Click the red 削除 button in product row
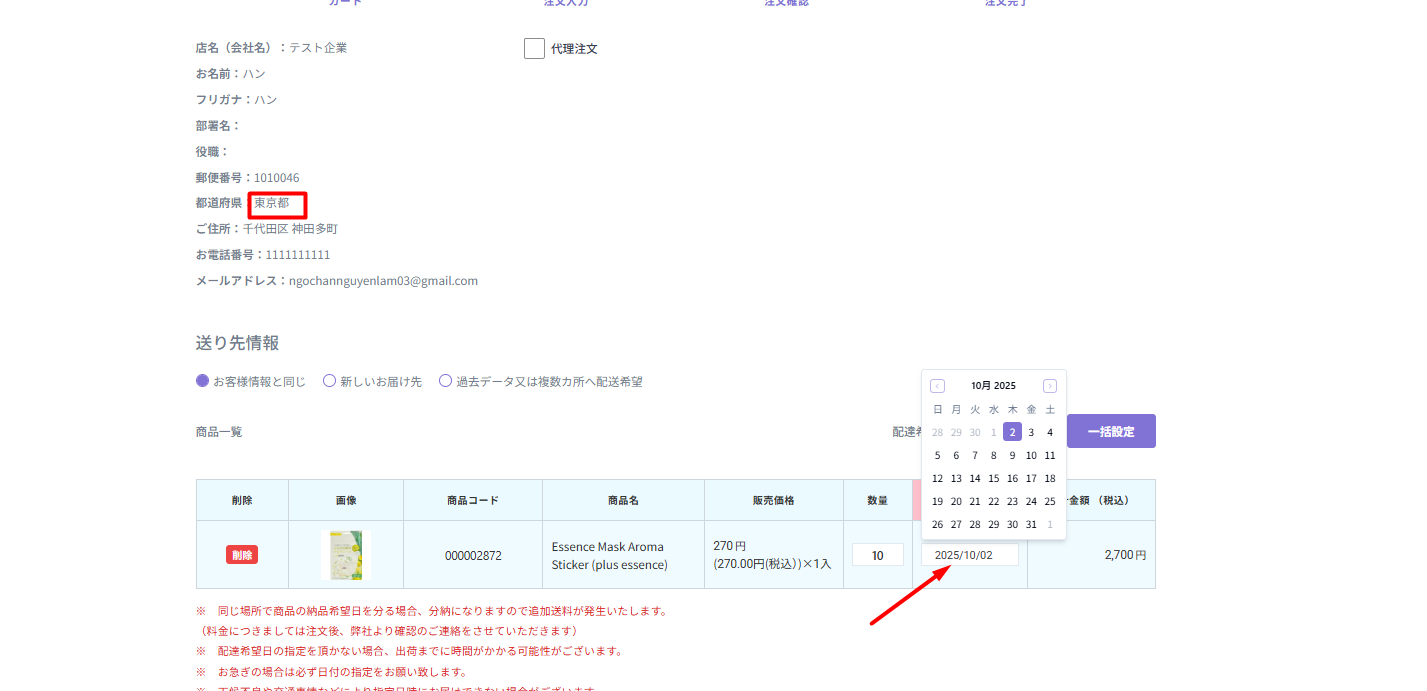Screen dimensions: 1427x691 point(242,555)
